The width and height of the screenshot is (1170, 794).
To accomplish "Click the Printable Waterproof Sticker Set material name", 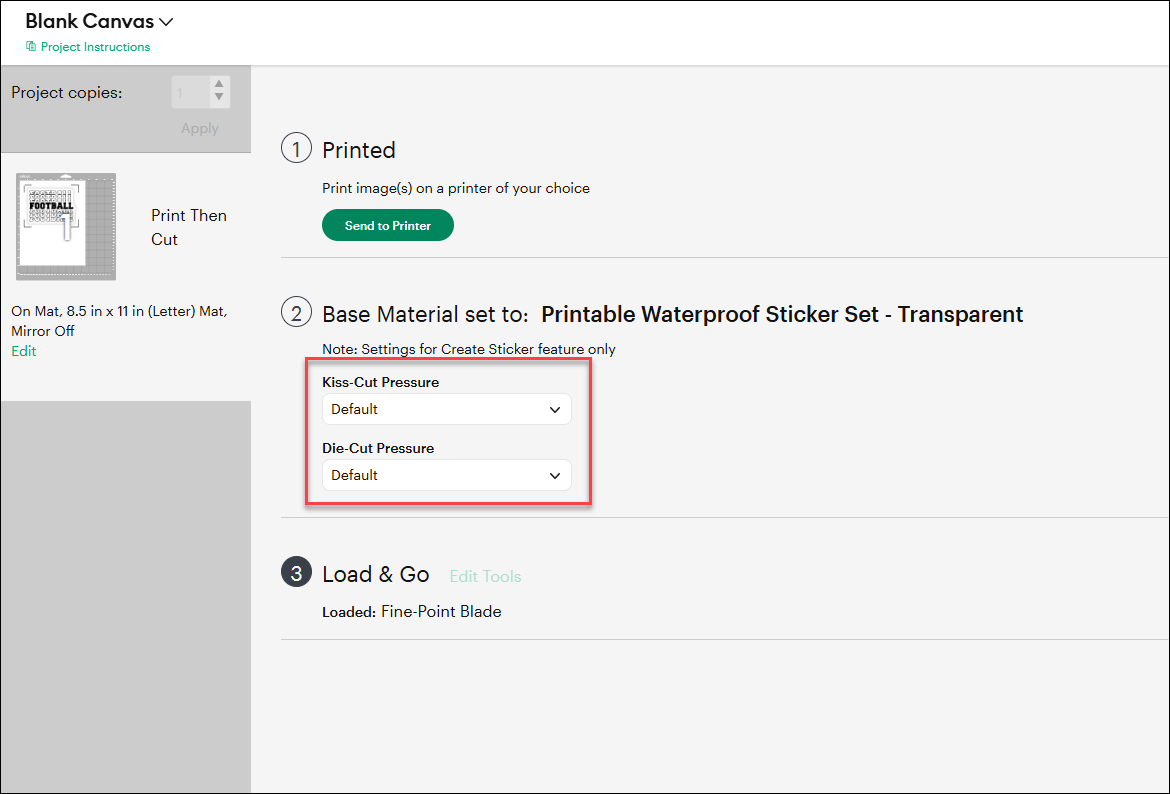I will click(782, 314).
